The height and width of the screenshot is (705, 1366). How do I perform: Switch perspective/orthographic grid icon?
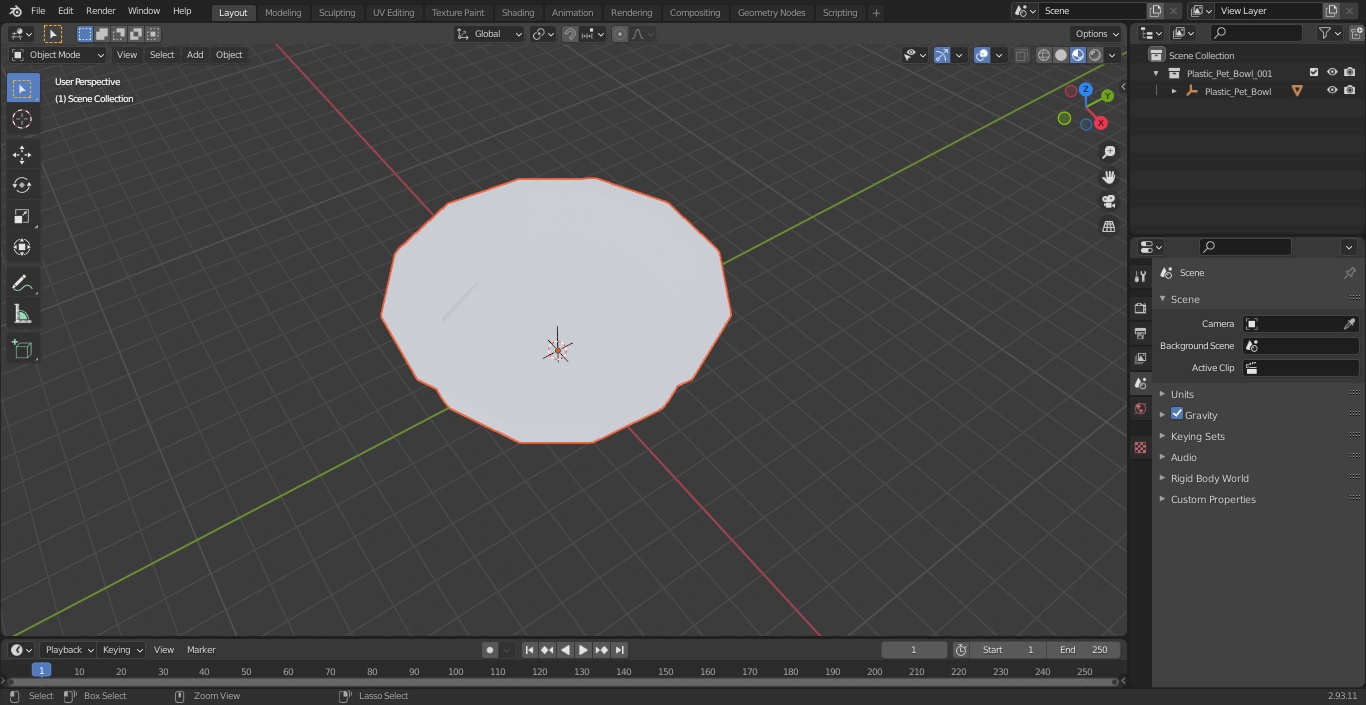tap(1108, 226)
